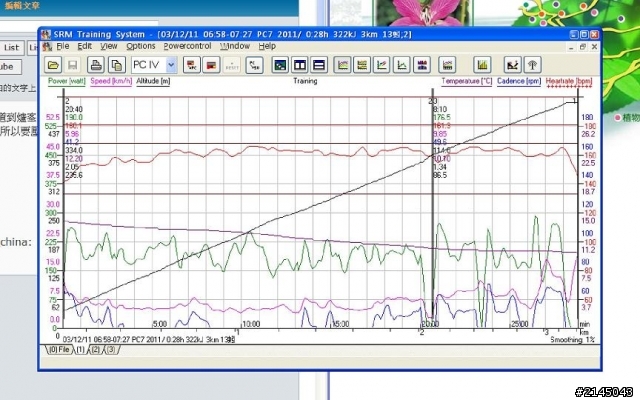Image resolution: width=640 pixels, height=400 pixels.
Task: Click the Cadence [rpm] channel label
Action: click(521, 80)
